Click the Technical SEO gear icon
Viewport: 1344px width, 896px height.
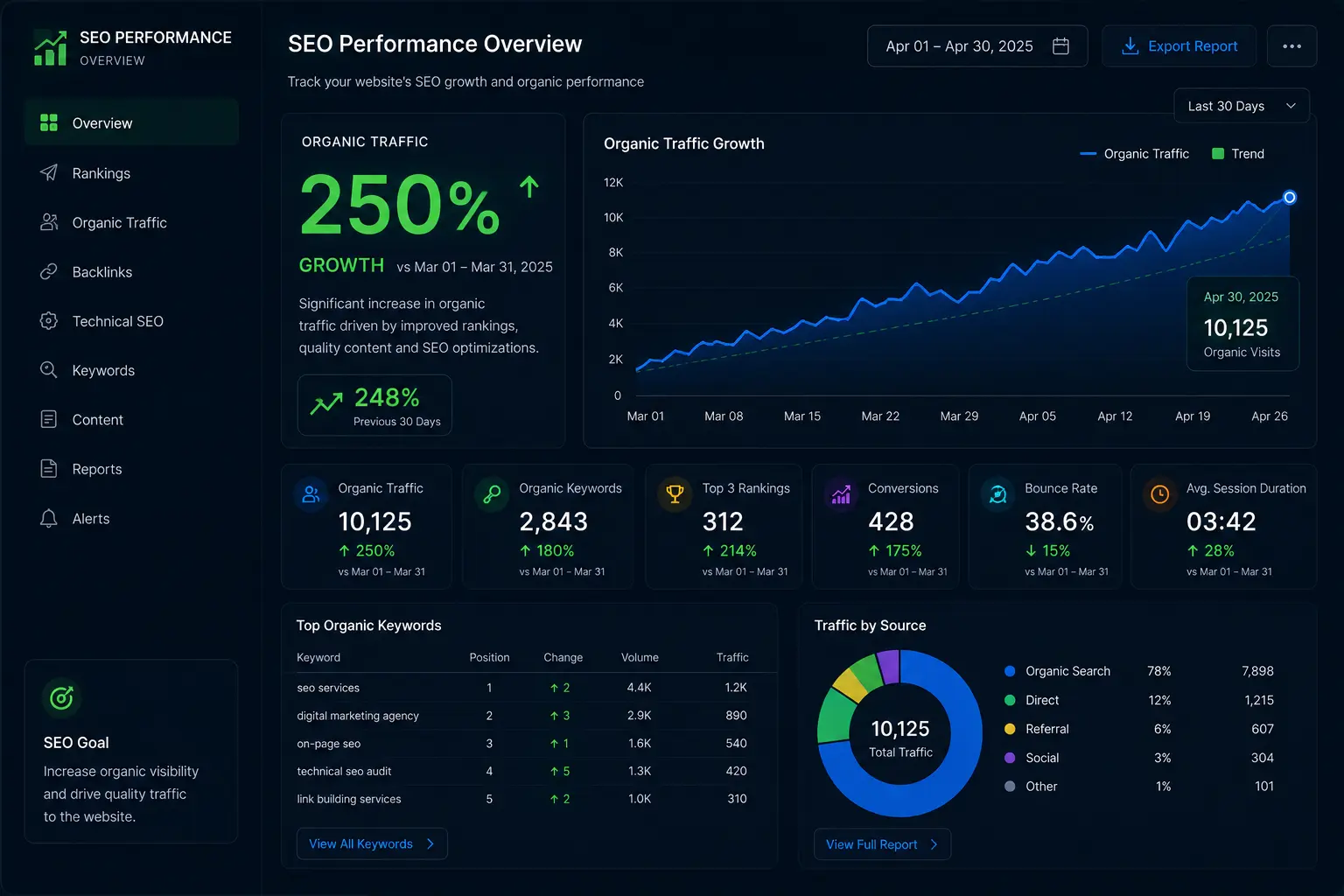[49, 321]
